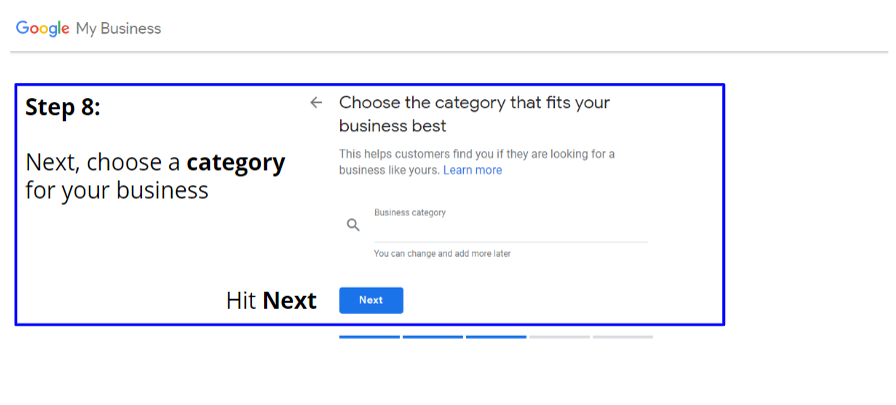The image size is (896, 405).
Task: Click the blue Next button
Action: pyautogui.click(x=371, y=300)
